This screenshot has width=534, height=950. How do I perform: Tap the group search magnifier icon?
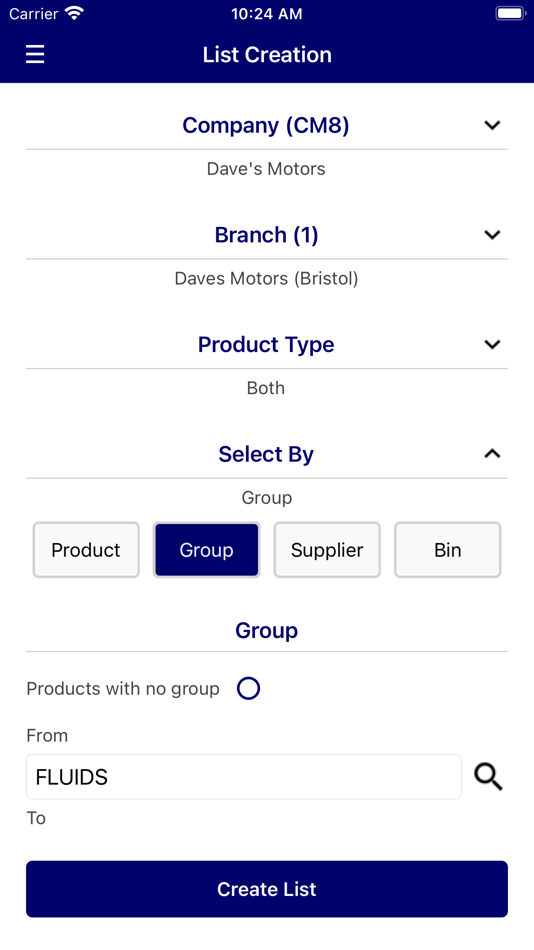(x=489, y=777)
